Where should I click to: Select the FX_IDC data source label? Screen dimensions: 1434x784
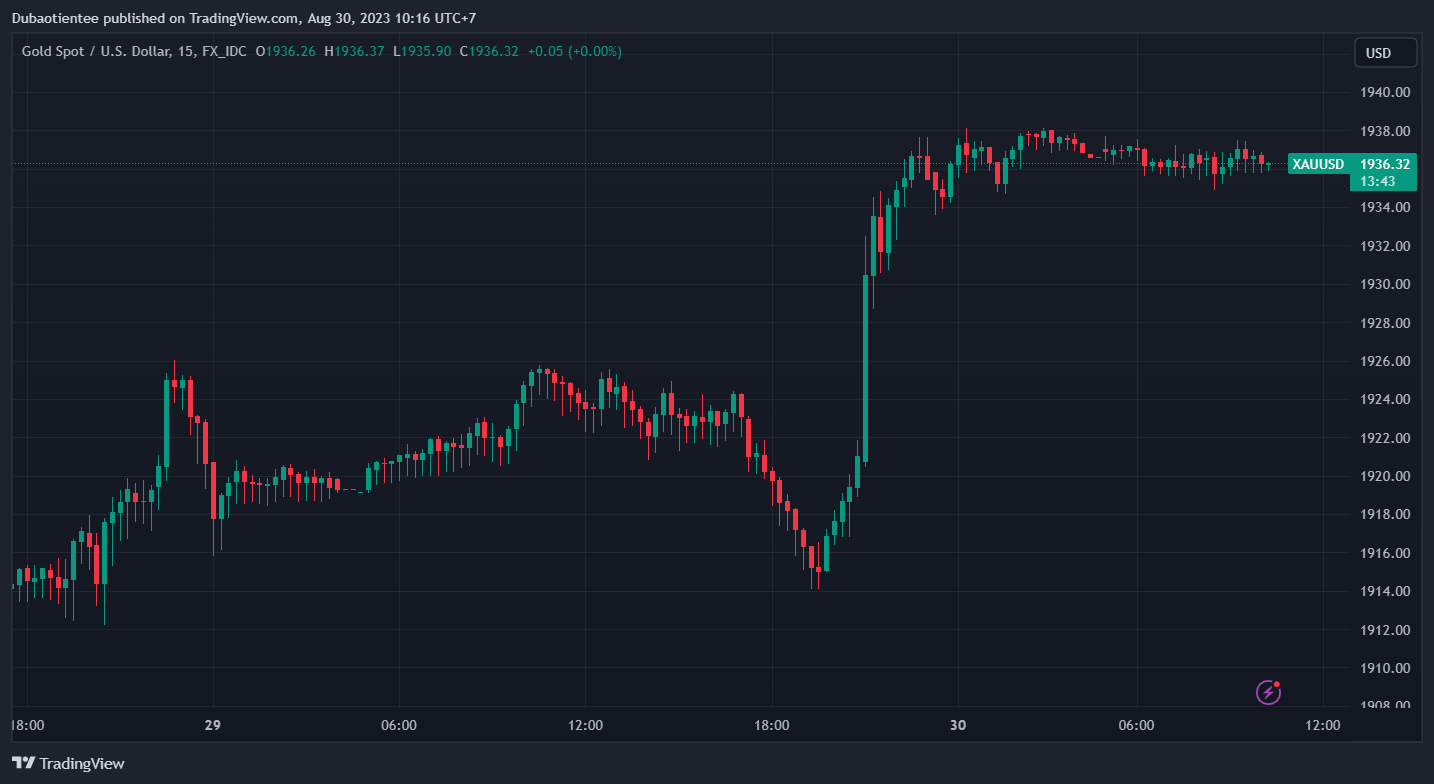224,51
